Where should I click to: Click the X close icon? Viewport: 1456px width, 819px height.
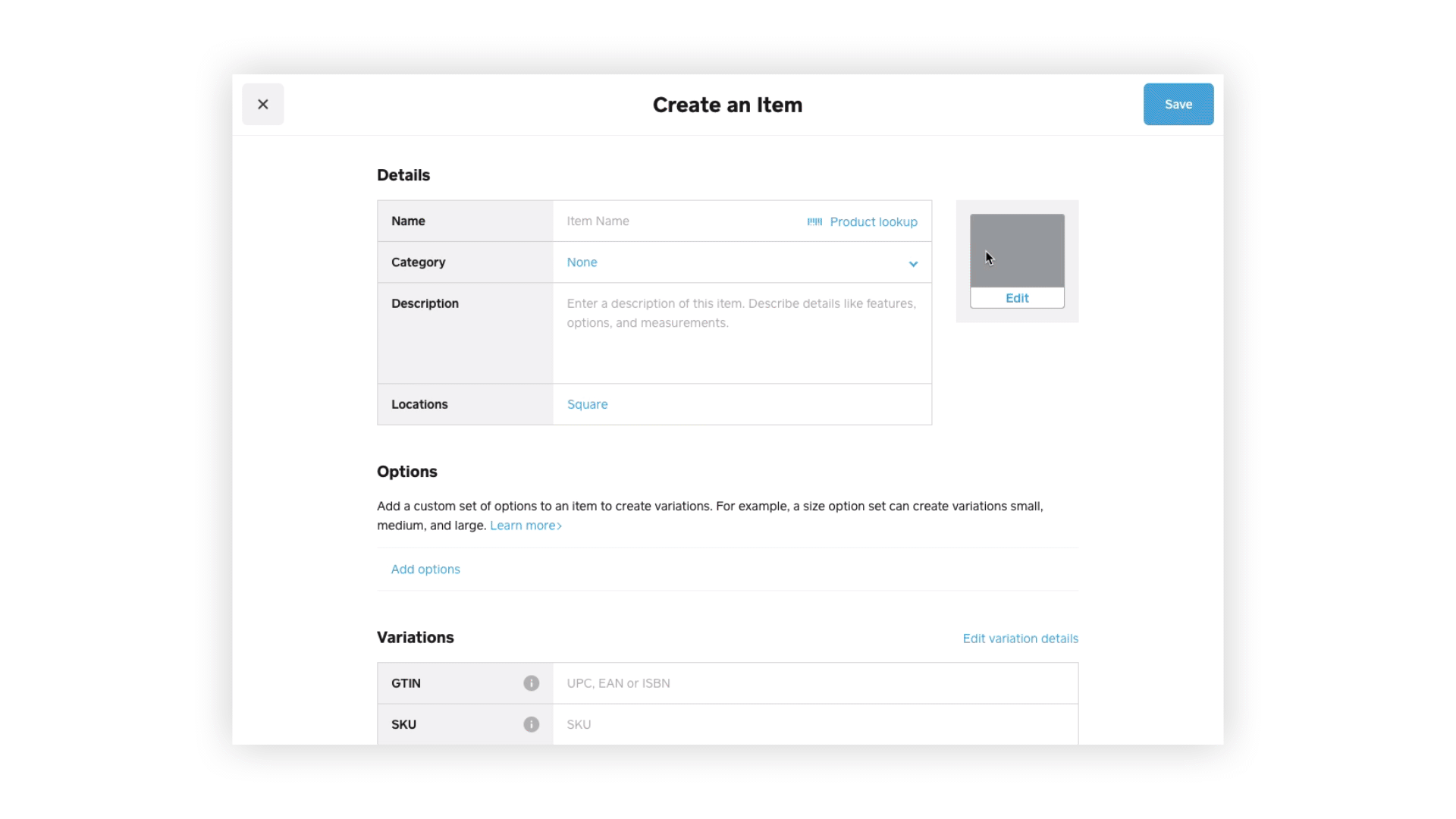click(x=262, y=105)
